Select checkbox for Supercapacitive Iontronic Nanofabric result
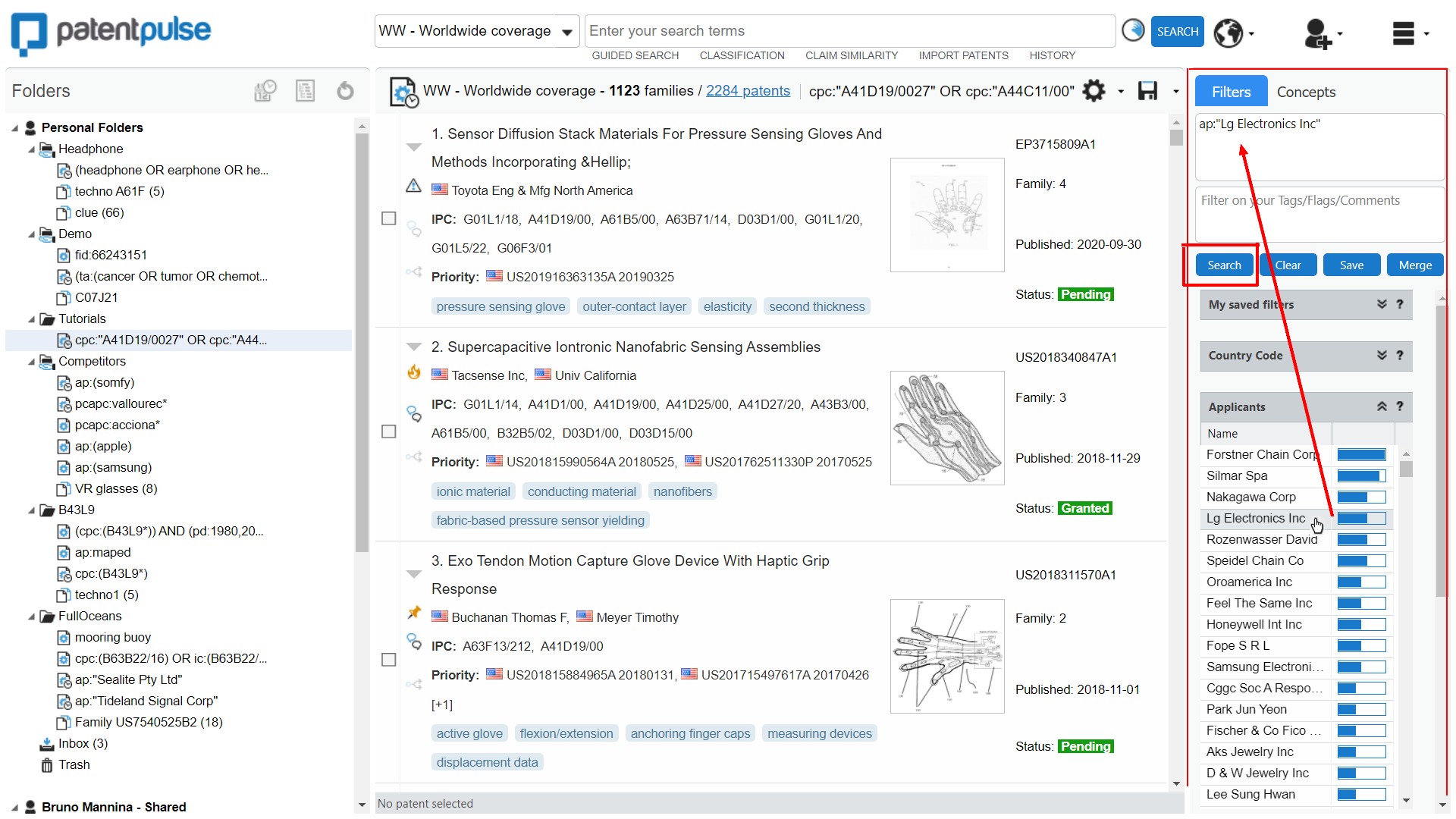This screenshot has height=819, width=1456. (x=389, y=431)
